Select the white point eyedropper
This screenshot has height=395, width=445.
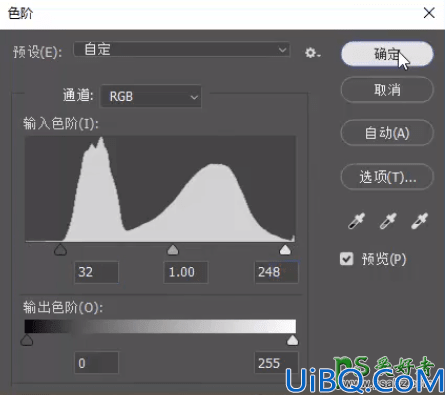pos(419,221)
